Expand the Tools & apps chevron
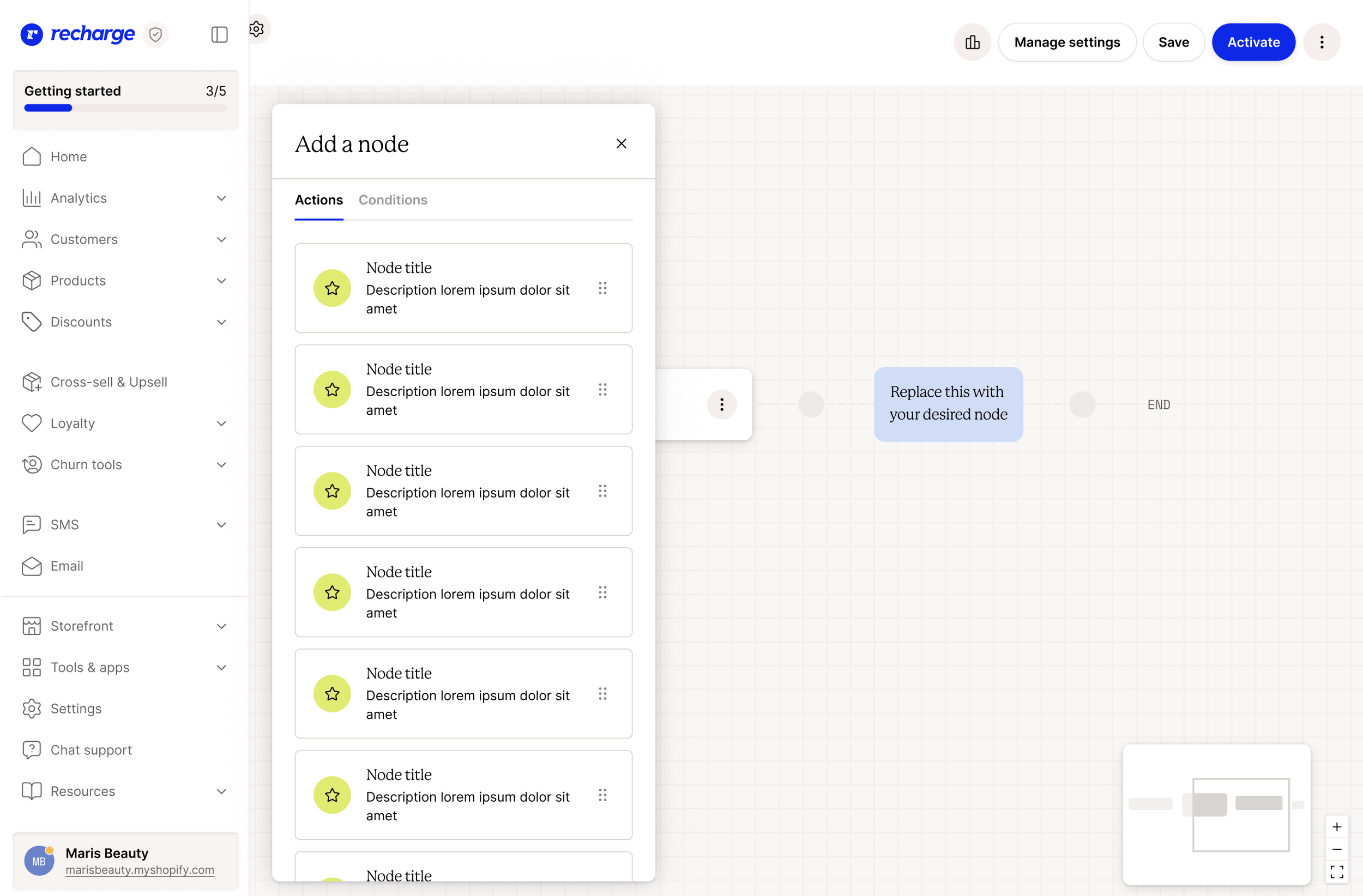 (221, 667)
